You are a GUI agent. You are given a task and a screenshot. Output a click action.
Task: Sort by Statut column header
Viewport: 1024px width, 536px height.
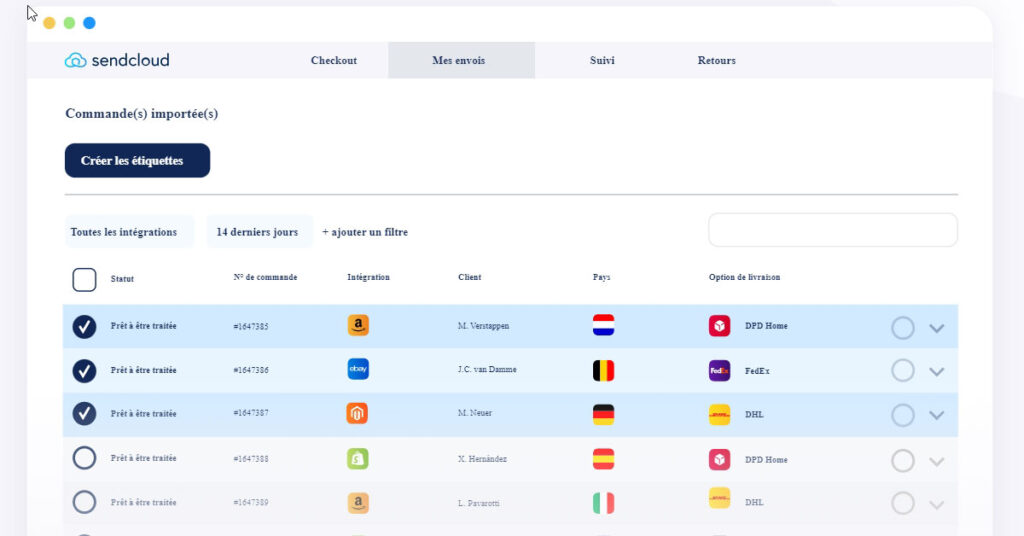pos(122,279)
